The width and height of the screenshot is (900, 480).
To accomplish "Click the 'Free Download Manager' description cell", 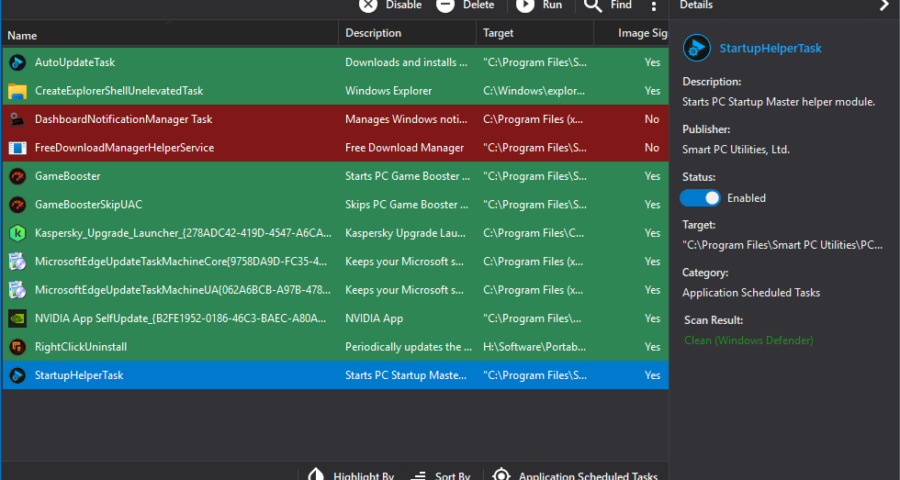I will pos(405,148).
